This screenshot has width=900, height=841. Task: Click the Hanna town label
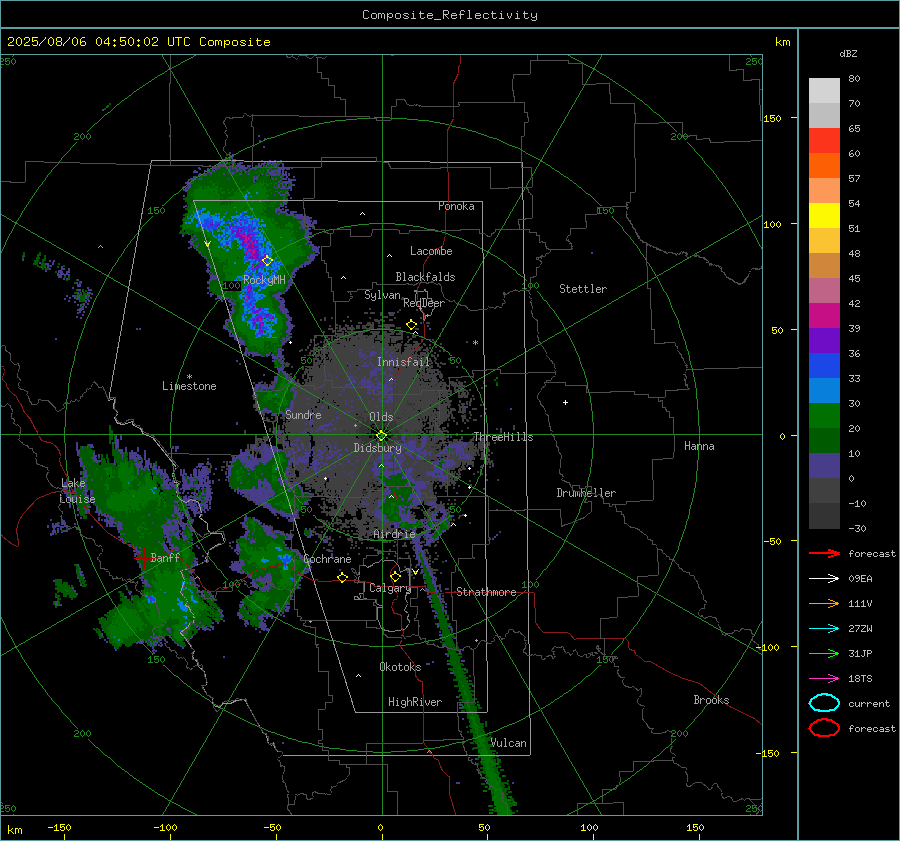click(x=699, y=446)
